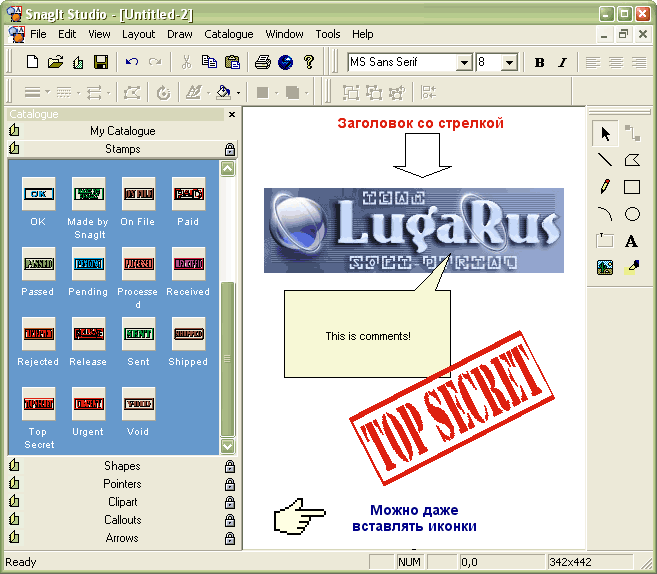657x574 pixels.
Task: Open the Catalogue menu
Action: point(229,34)
